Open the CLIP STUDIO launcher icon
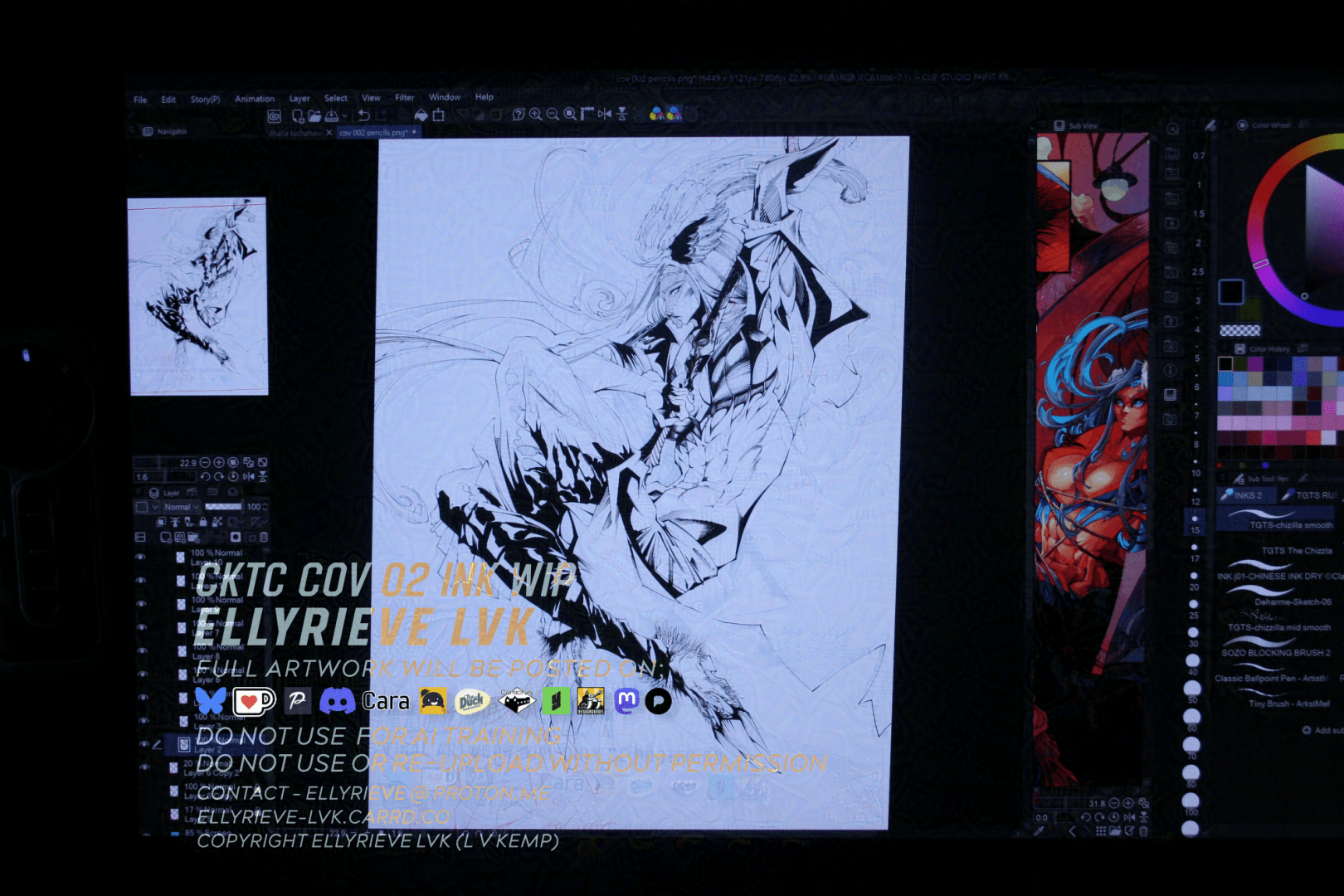 pyautogui.click(x=274, y=116)
